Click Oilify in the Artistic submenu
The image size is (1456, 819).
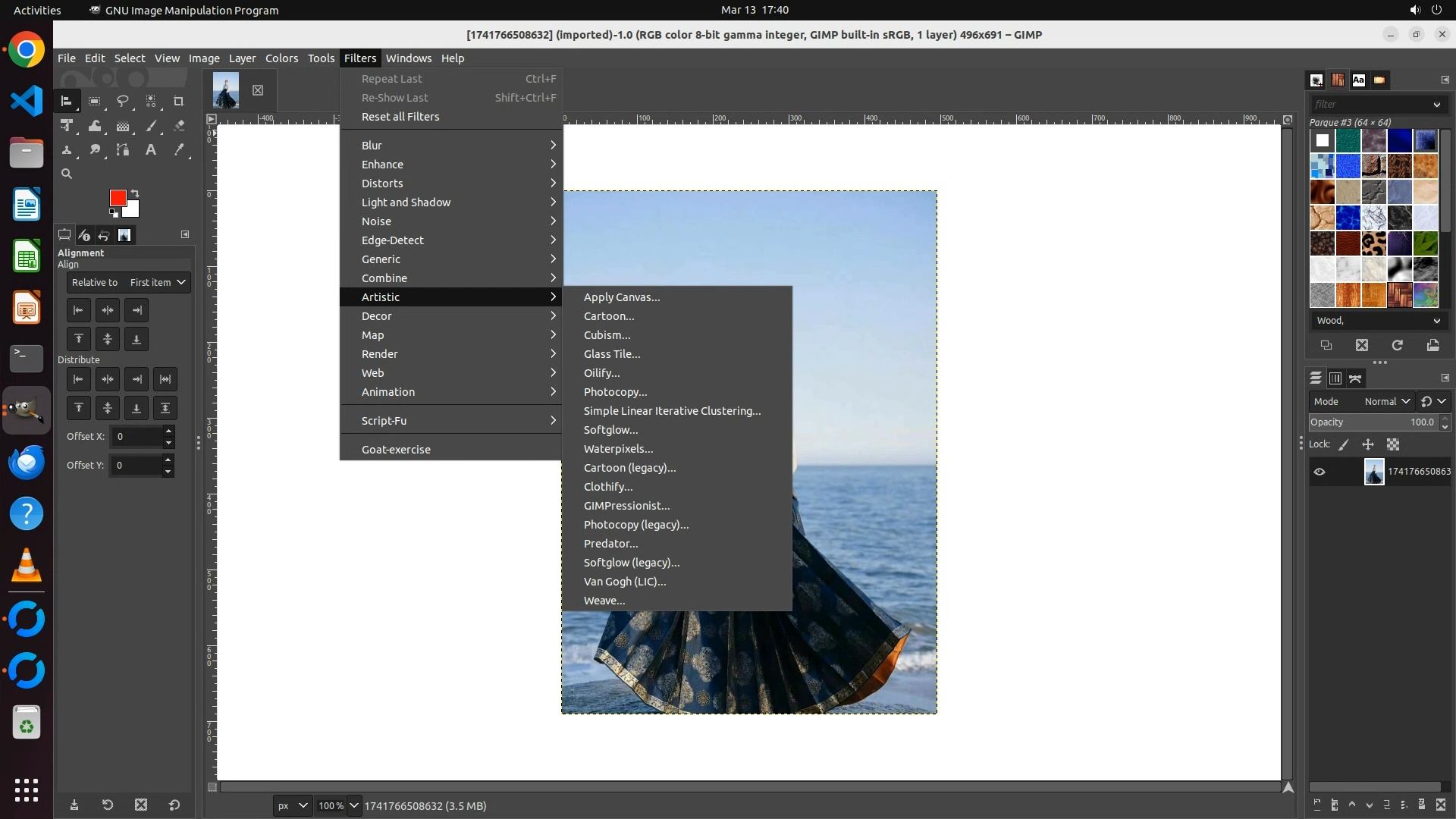pyautogui.click(x=601, y=373)
